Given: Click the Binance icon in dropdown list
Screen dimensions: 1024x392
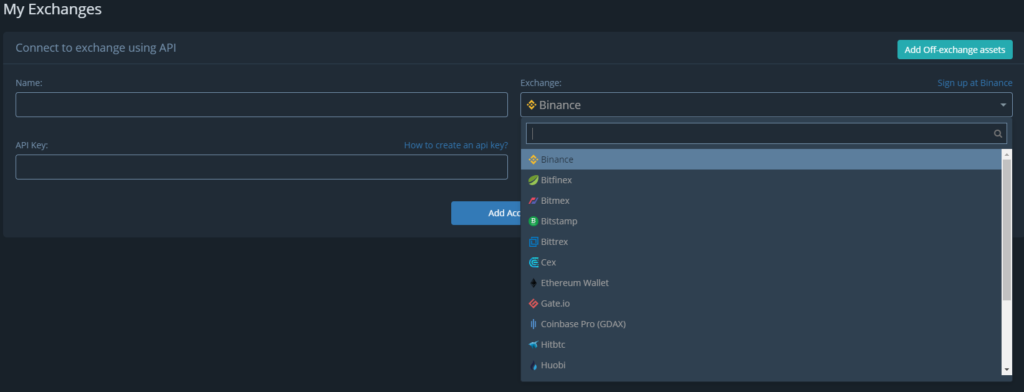Looking at the screenshot, I should [x=533, y=159].
